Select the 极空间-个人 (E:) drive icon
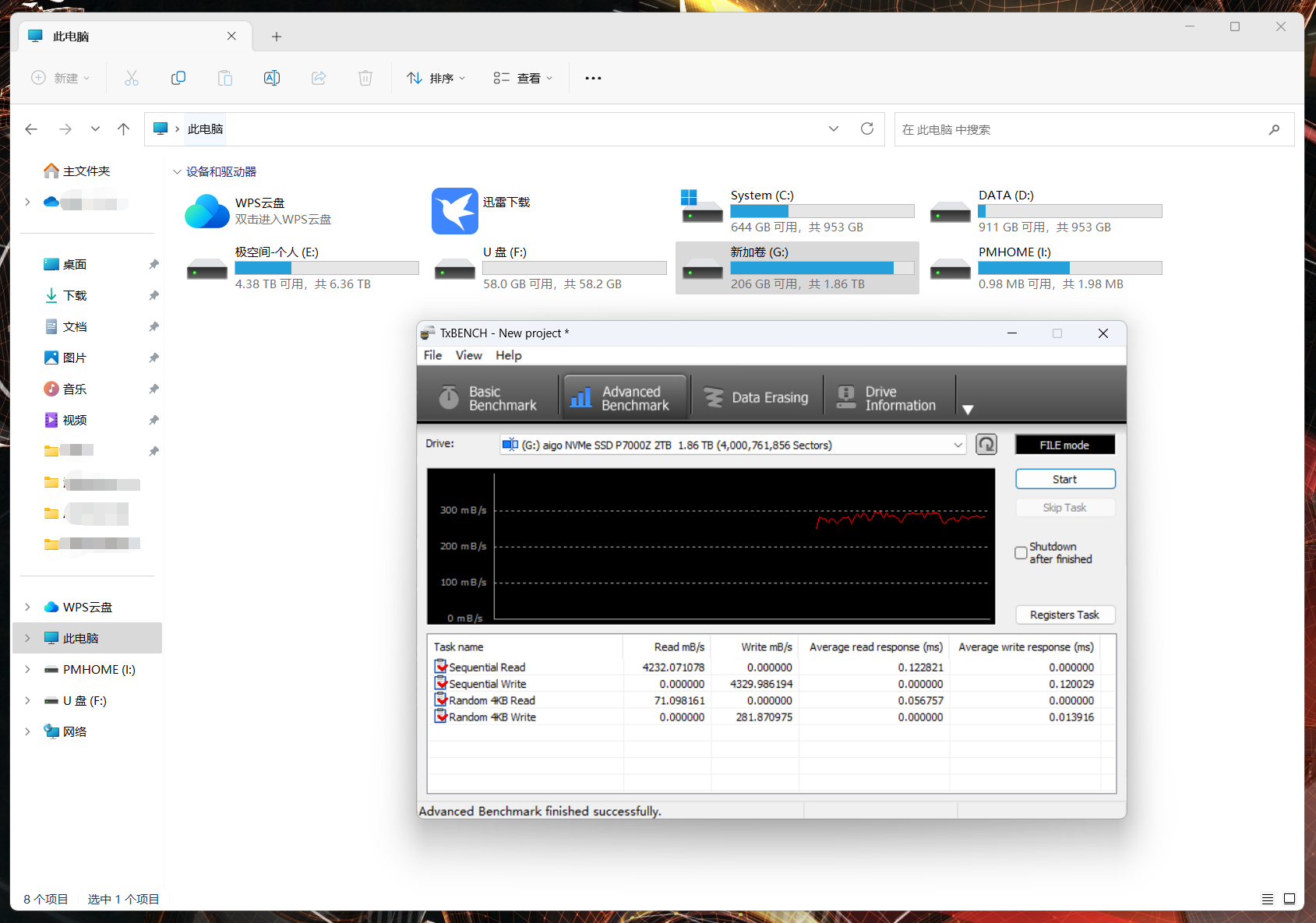This screenshot has height=923, width=1316. pos(207,270)
